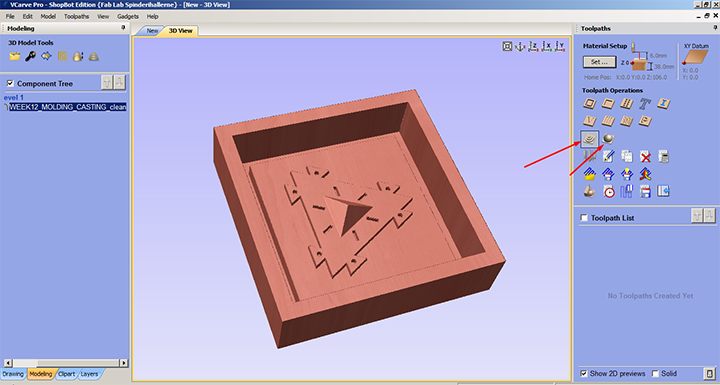The image size is (720, 385).
Task: View model along the X axis
Action: point(546,46)
